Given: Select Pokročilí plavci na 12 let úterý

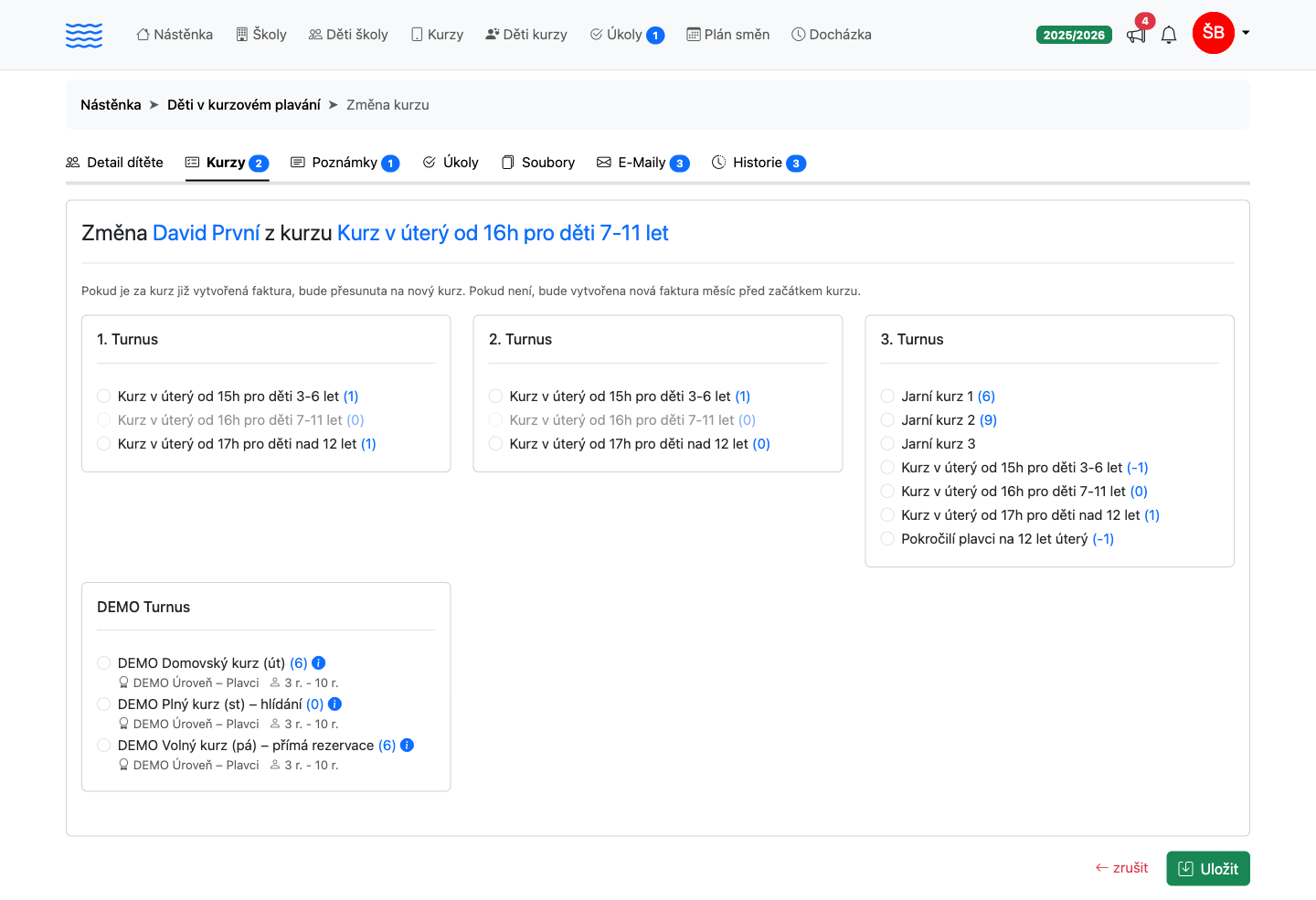Looking at the screenshot, I should click(887, 539).
